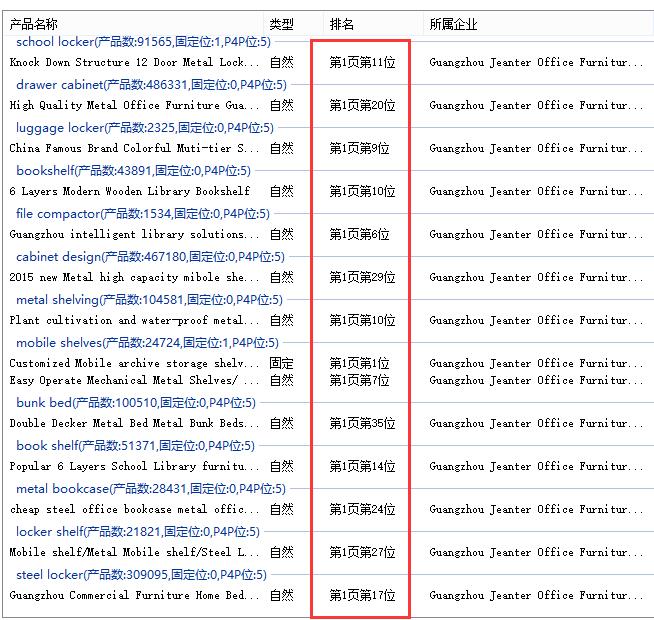Click product Guangzhou Commercial Furniture Home Bed

pos(134,595)
